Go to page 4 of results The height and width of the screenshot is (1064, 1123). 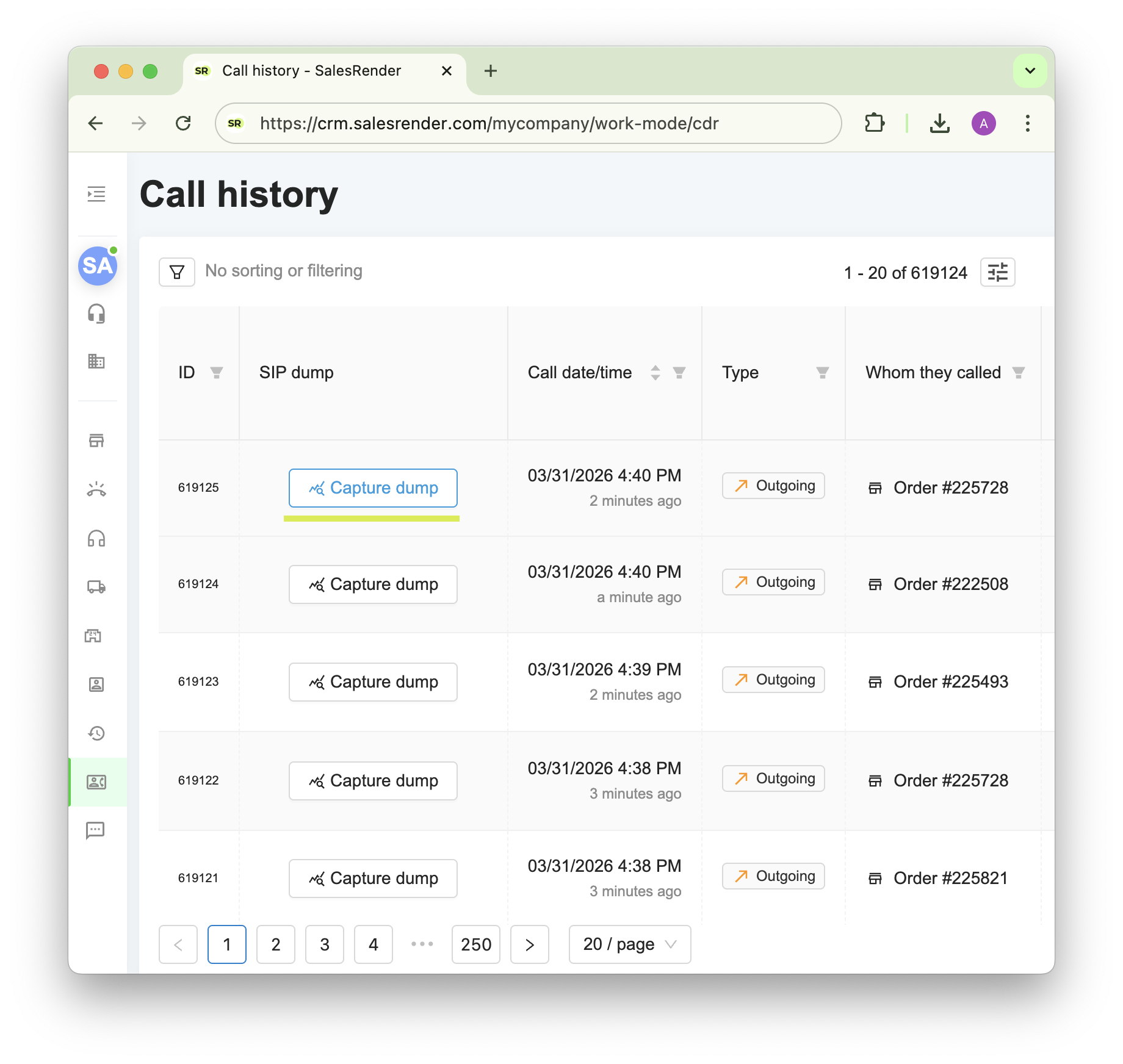pyautogui.click(x=373, y=944)
